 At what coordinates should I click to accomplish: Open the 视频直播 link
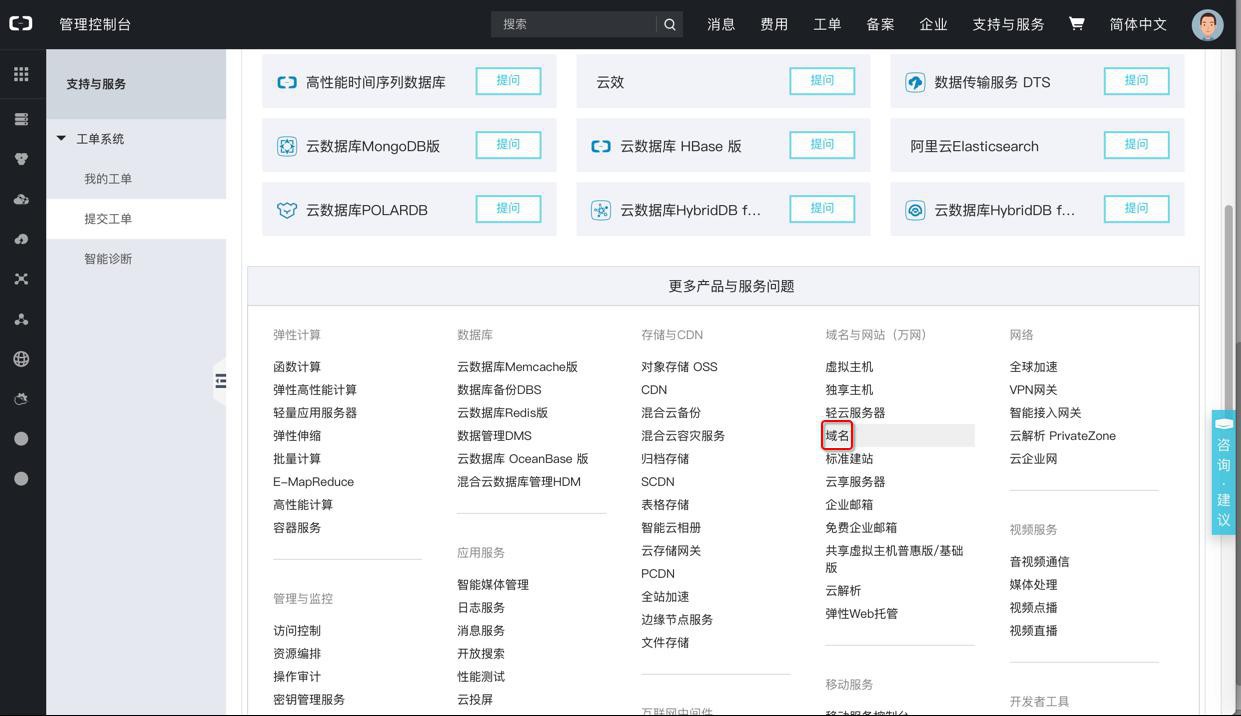click(x=1033, y=631)
